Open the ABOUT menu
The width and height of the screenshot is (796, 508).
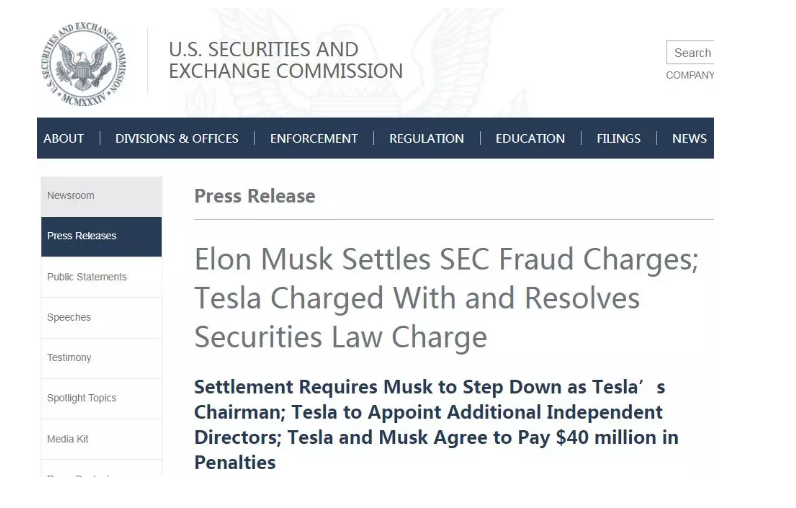pos(64,139)
